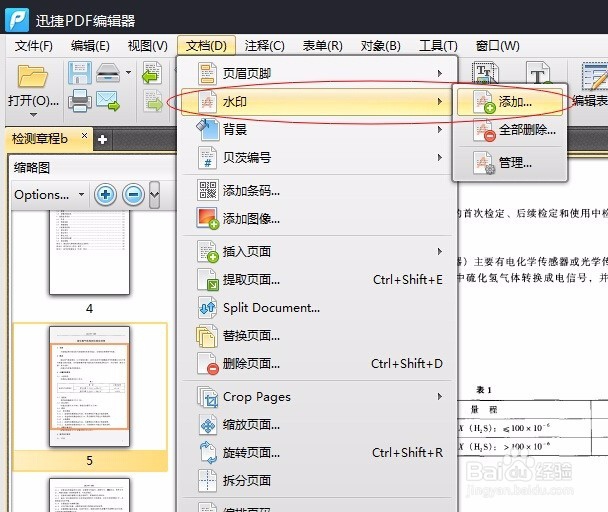The image size is (608, 512).
Task: Open the scanner dropdown arrow
Action: coord(128,72)
